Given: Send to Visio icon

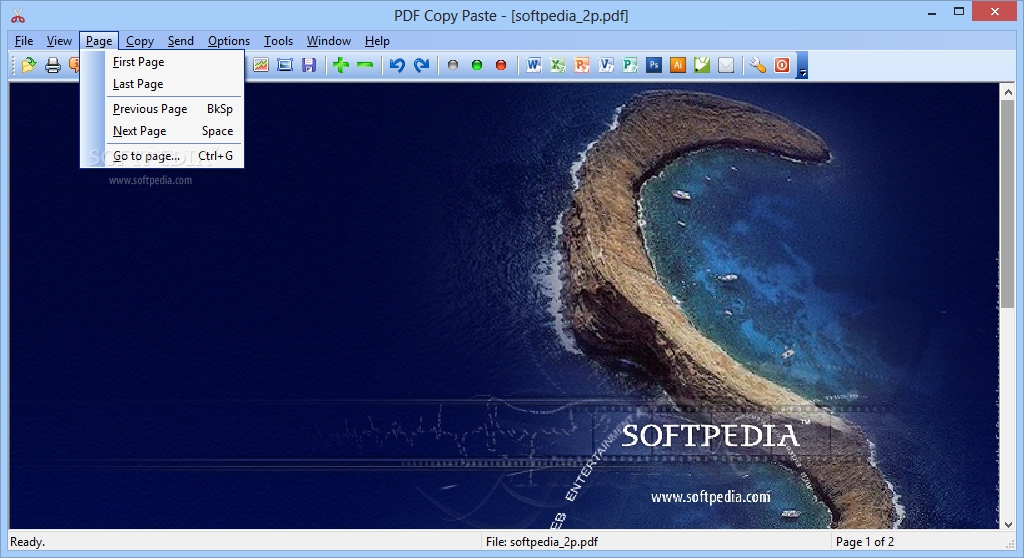Looking at the screenshot, I should click(606, 65).
